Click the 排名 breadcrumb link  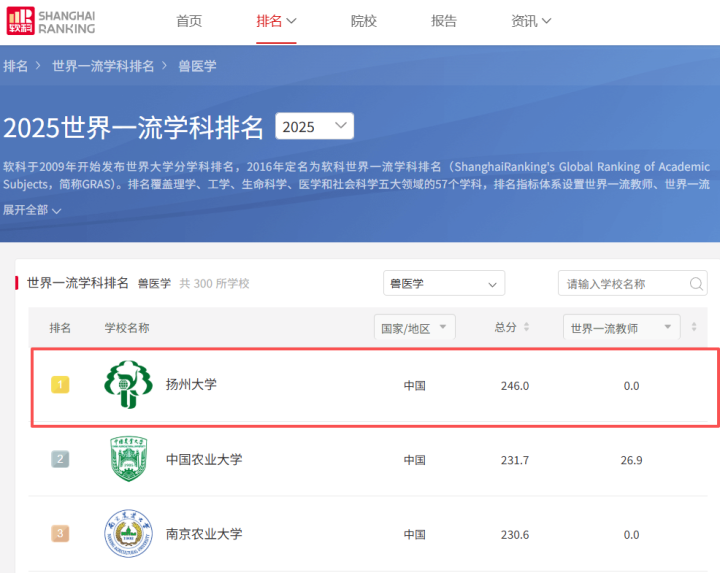tap(16, 66)
